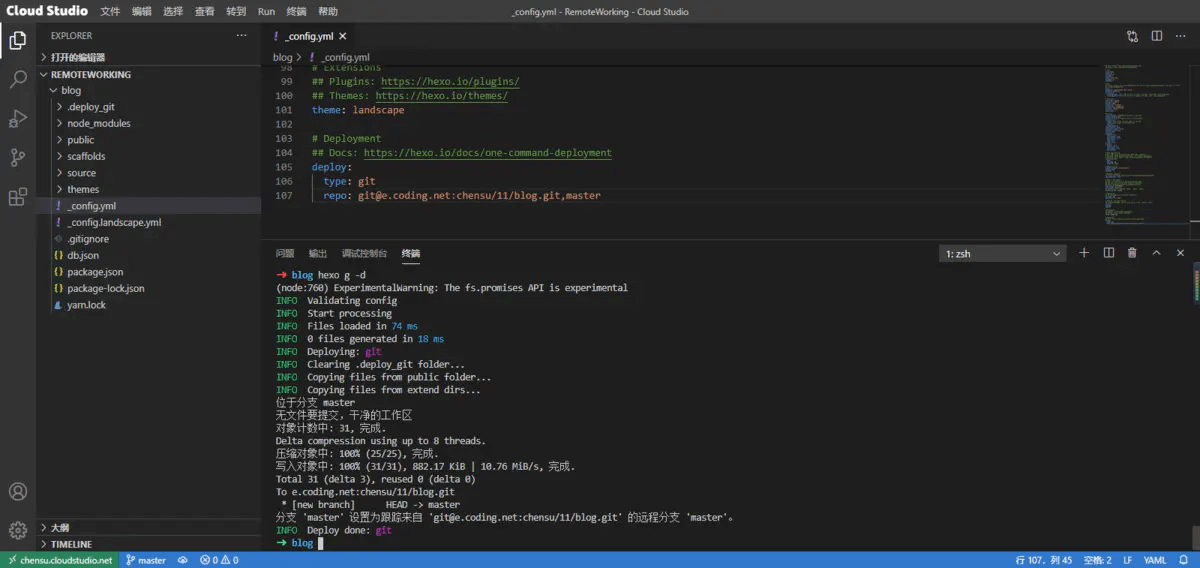Collapse the blog folder

click(x=149, y=90)
